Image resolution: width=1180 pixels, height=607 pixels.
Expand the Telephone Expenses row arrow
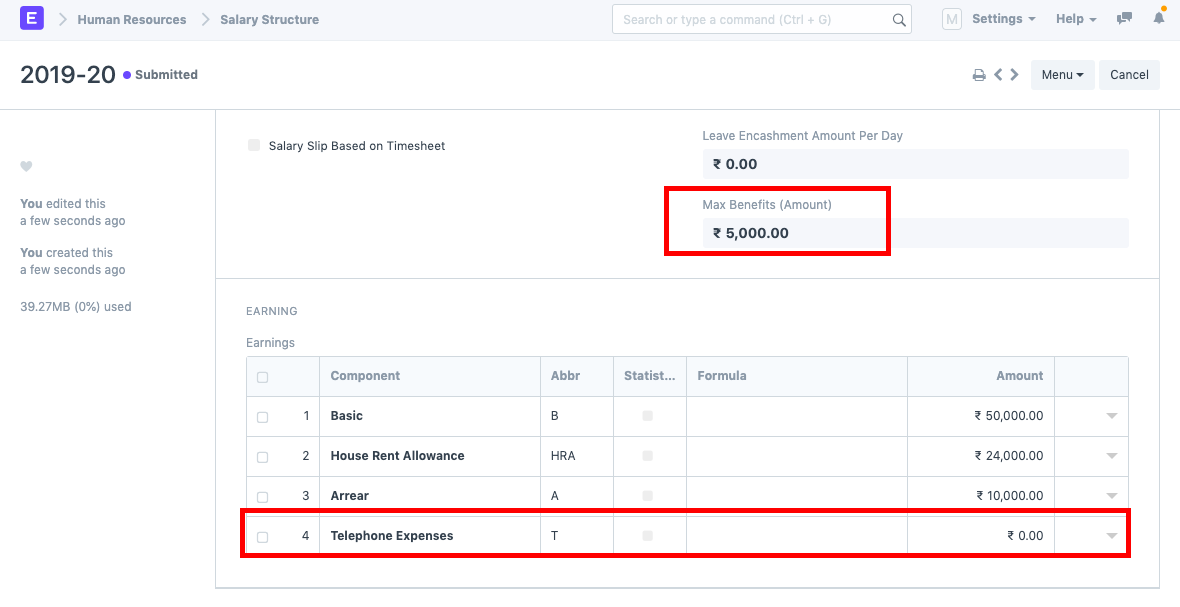coord(1111,536)
